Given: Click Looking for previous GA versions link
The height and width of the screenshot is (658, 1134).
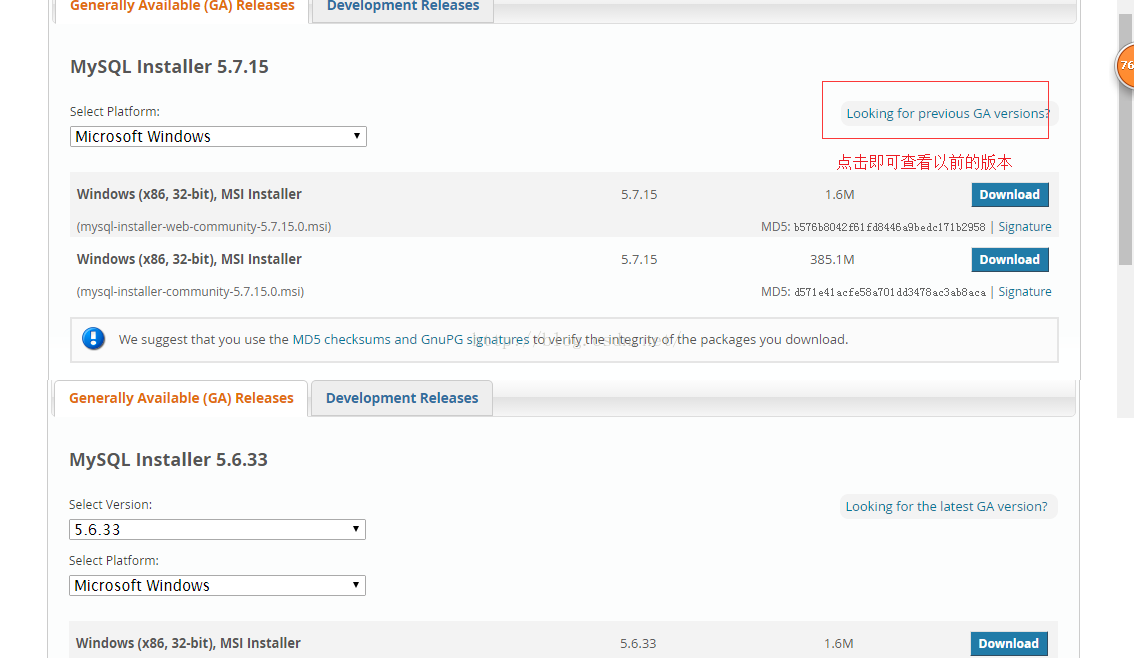Looking at the screenshot, I should 947,114.
